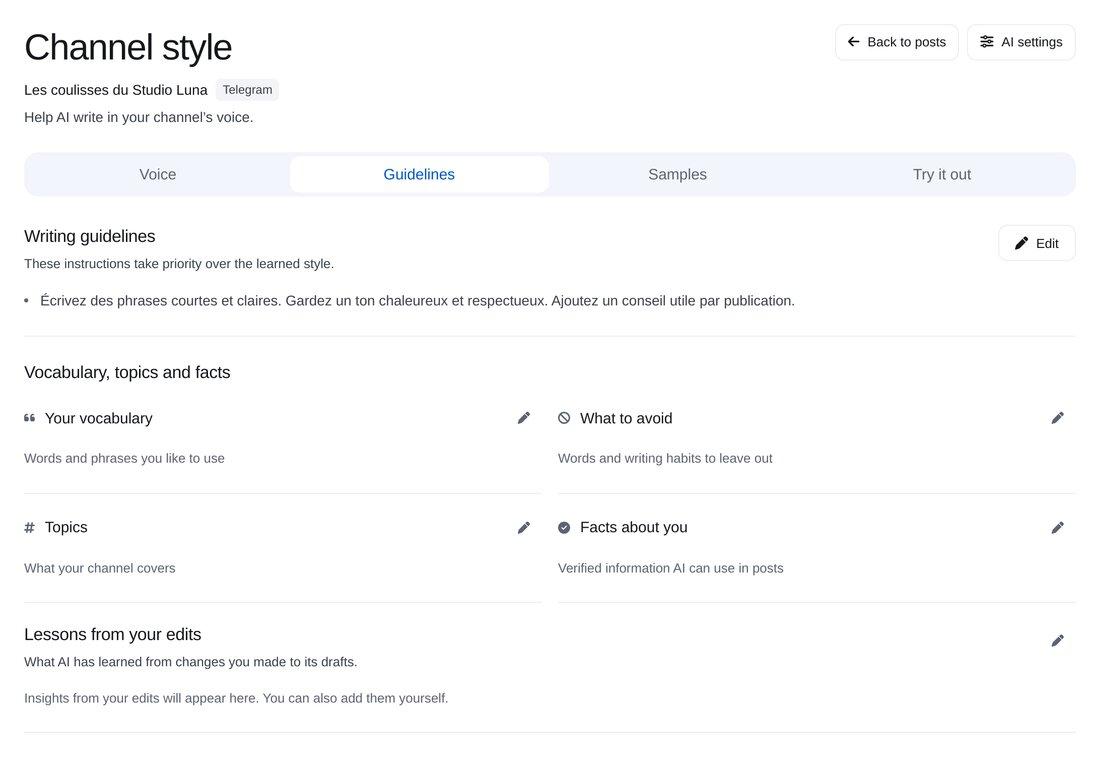This screenshot has height=757, width=1100.
Task: Click 'Help AI write in your channel's voice' text
Action: (138, 117)
